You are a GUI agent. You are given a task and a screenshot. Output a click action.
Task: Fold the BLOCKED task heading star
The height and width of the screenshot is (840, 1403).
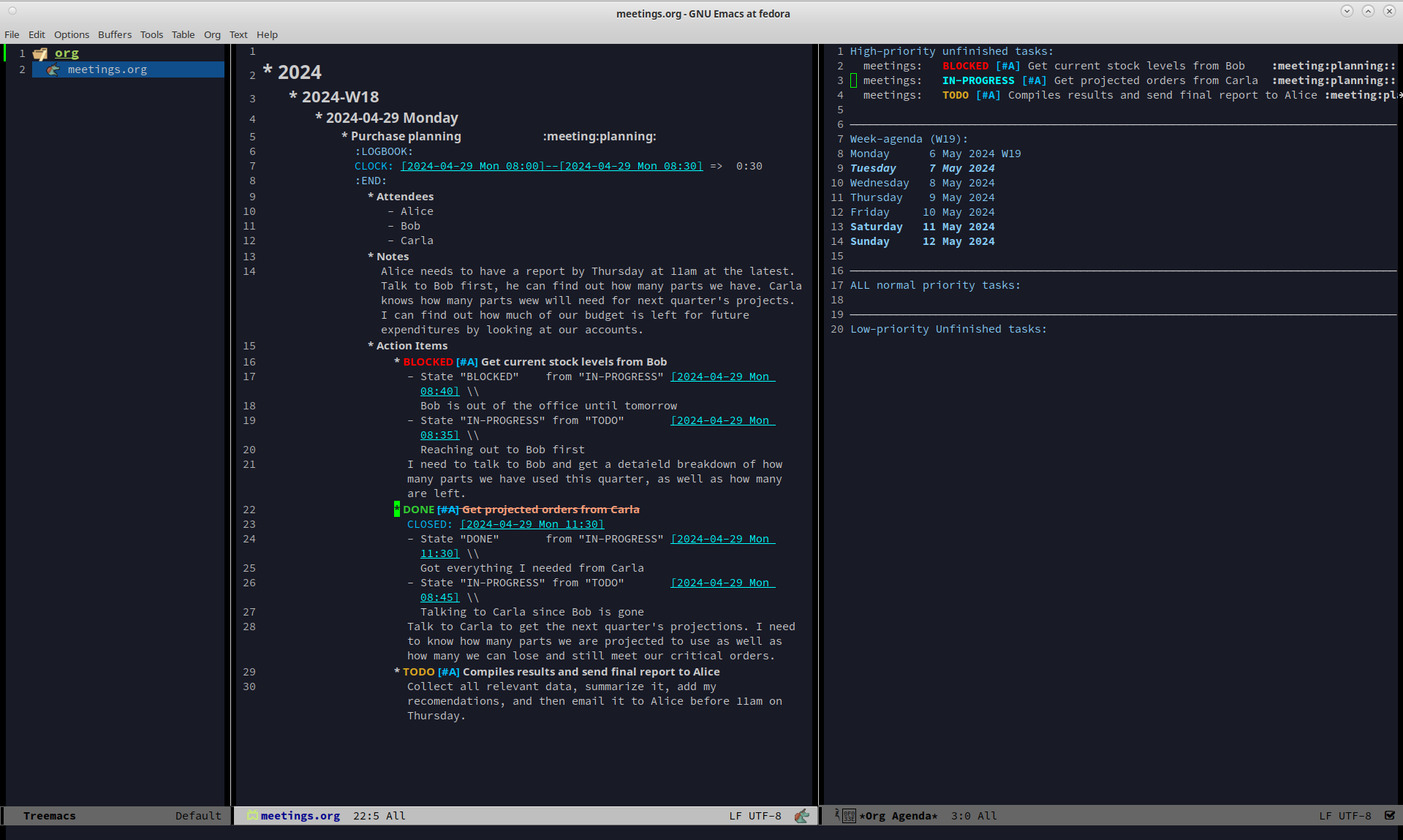pyautogui.click(x=397, y=361)
